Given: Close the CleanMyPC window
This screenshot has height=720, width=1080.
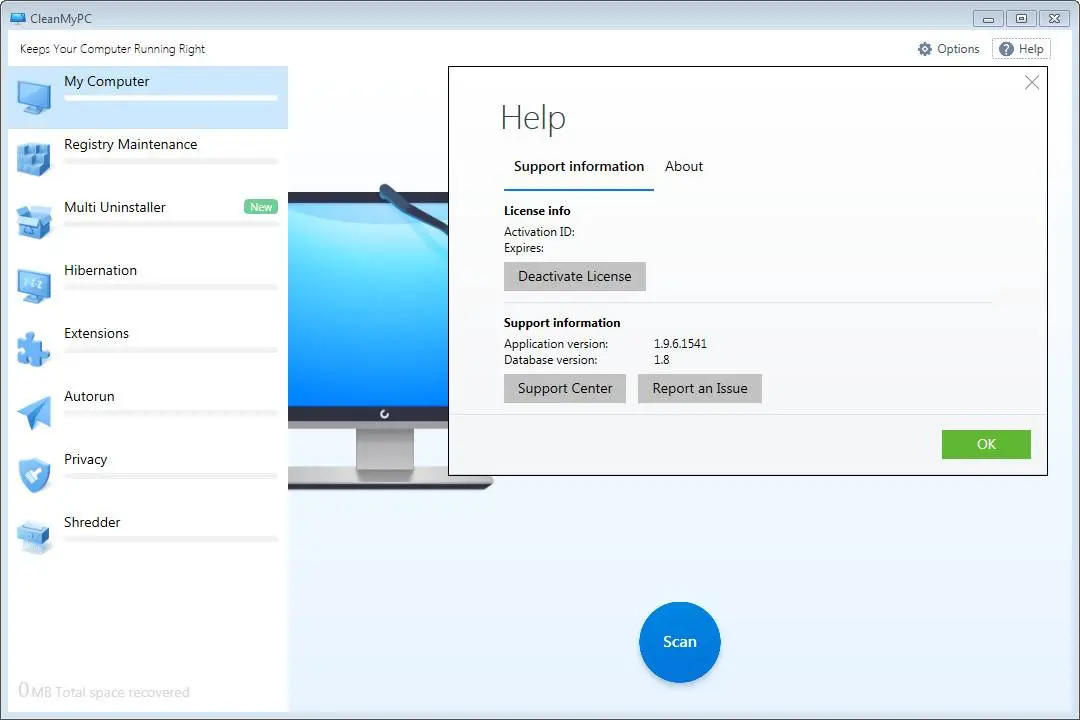Looking at the screenshot, I should pos(1055,19).
